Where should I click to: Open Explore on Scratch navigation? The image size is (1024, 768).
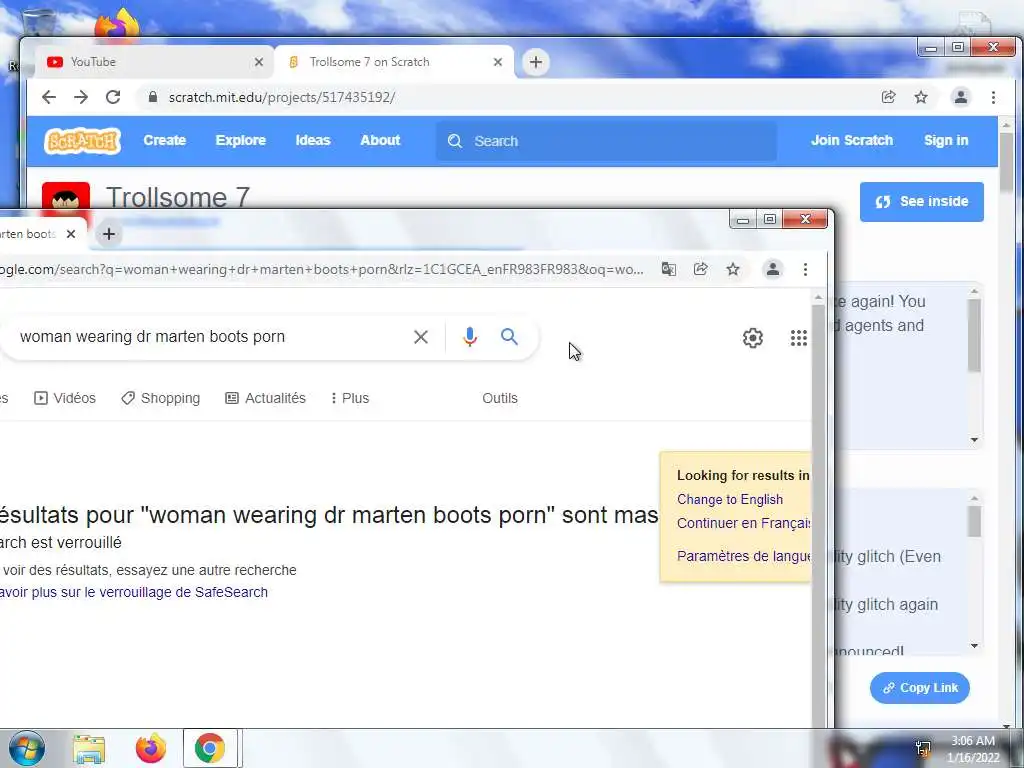tap(240, 140)
